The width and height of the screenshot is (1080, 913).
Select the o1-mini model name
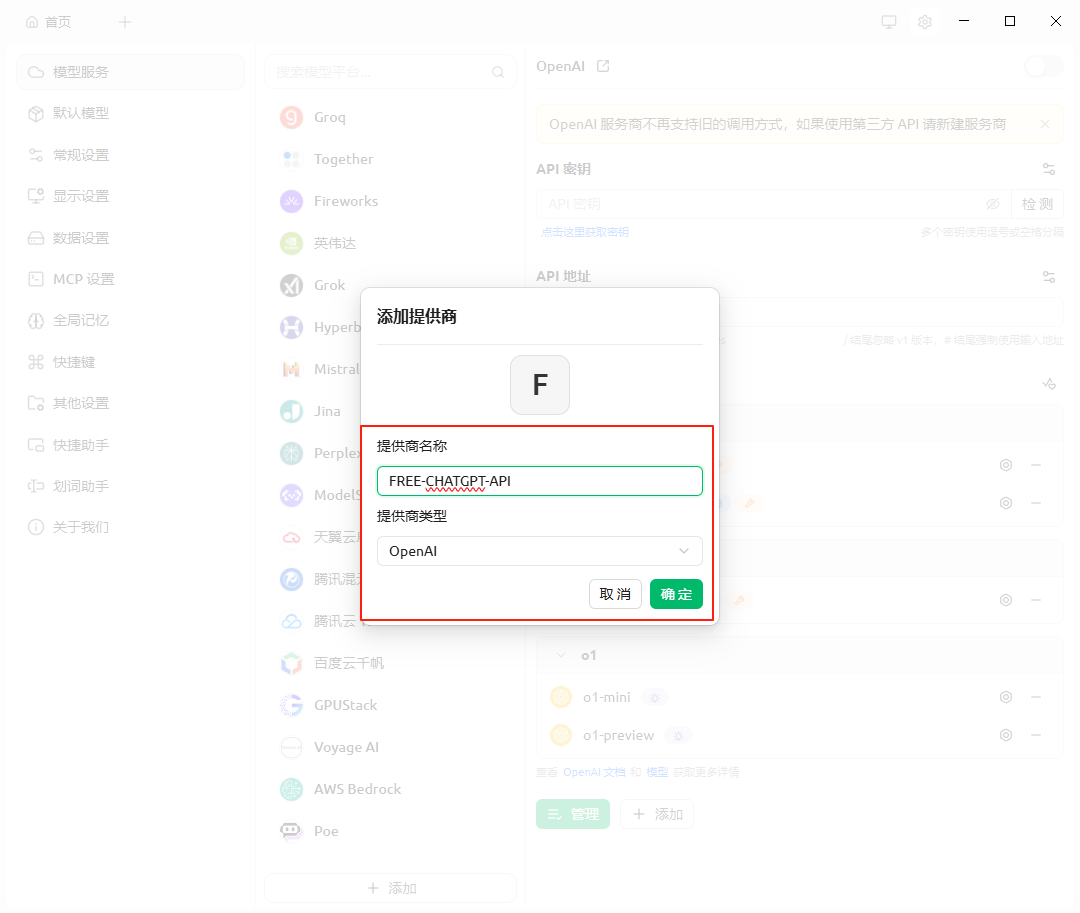[607, 697]
